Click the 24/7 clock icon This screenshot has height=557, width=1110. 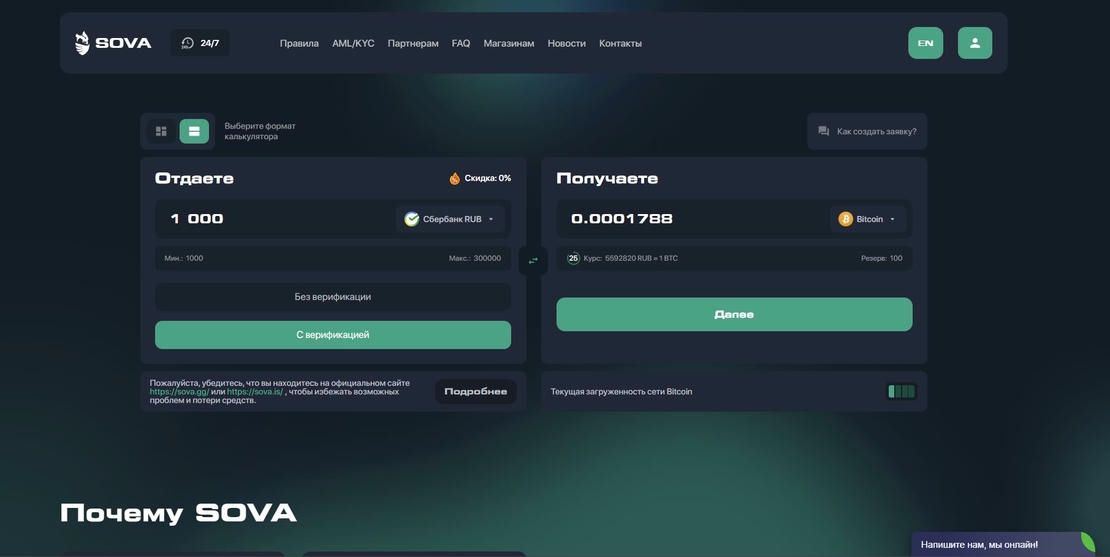[x=187, y=43]
